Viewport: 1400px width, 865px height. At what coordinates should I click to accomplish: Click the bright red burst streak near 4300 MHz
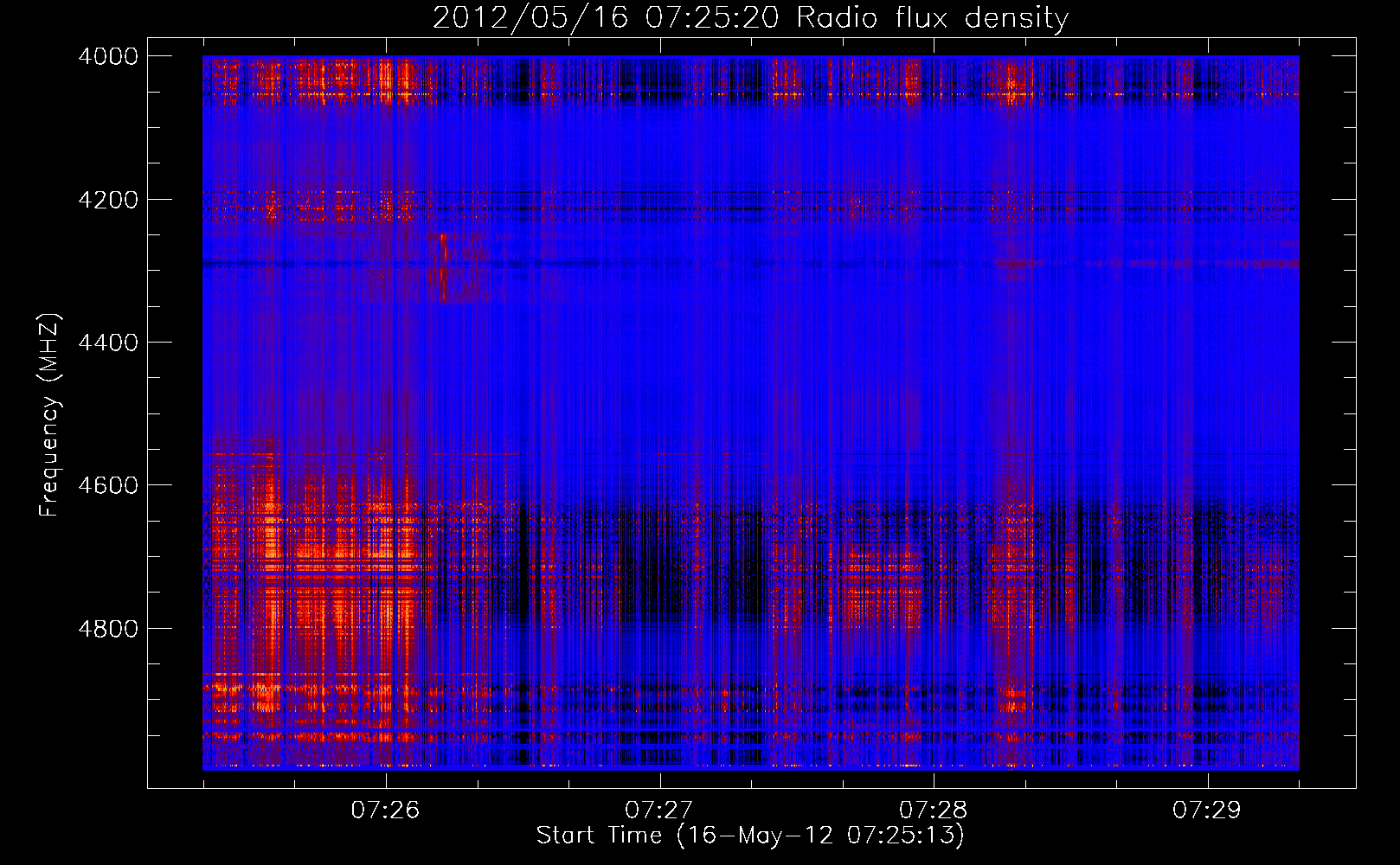[x=443, y=267]
